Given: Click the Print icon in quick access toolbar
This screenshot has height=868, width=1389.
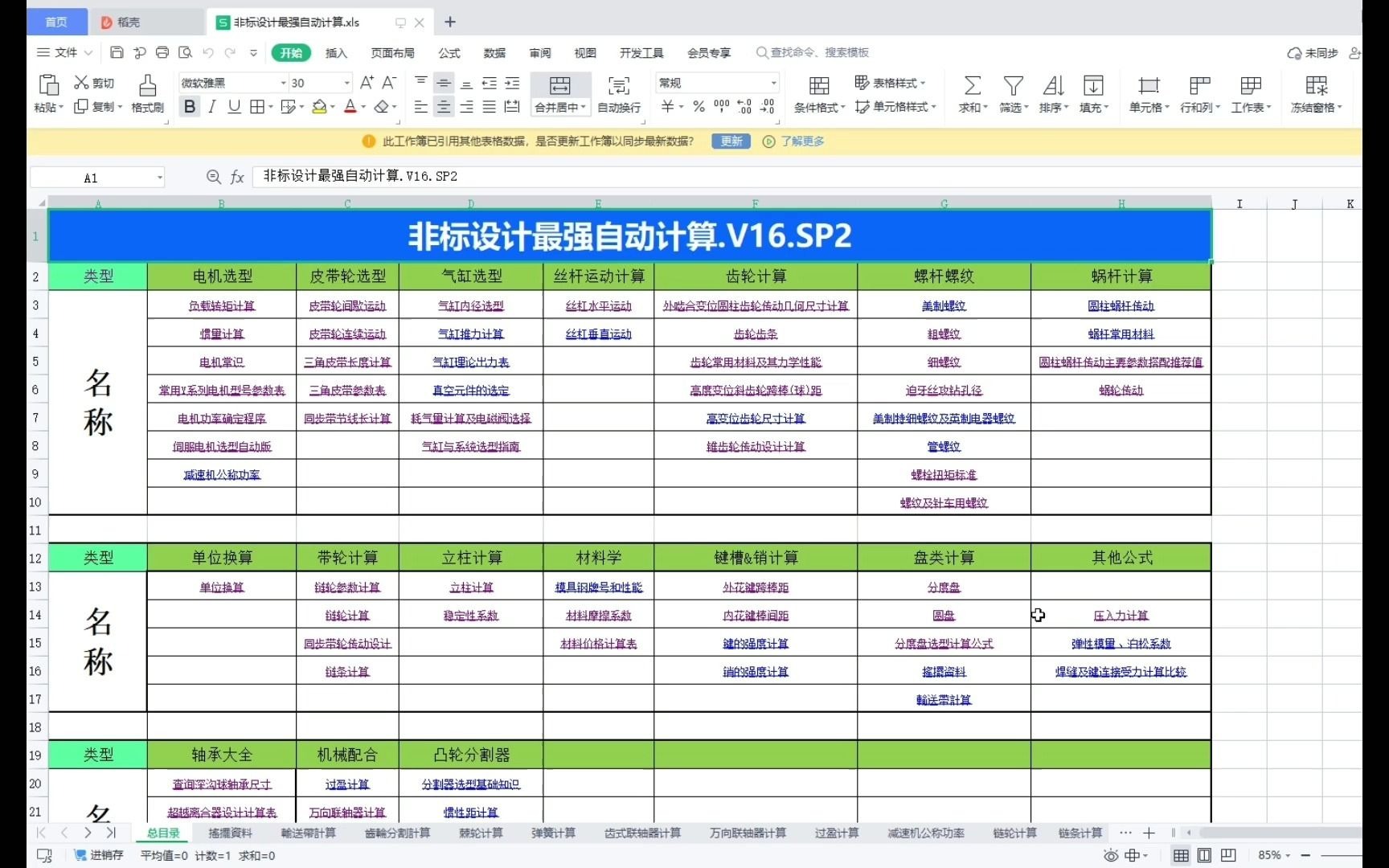Looking at the screenshot, I should (x=162, y=53).
